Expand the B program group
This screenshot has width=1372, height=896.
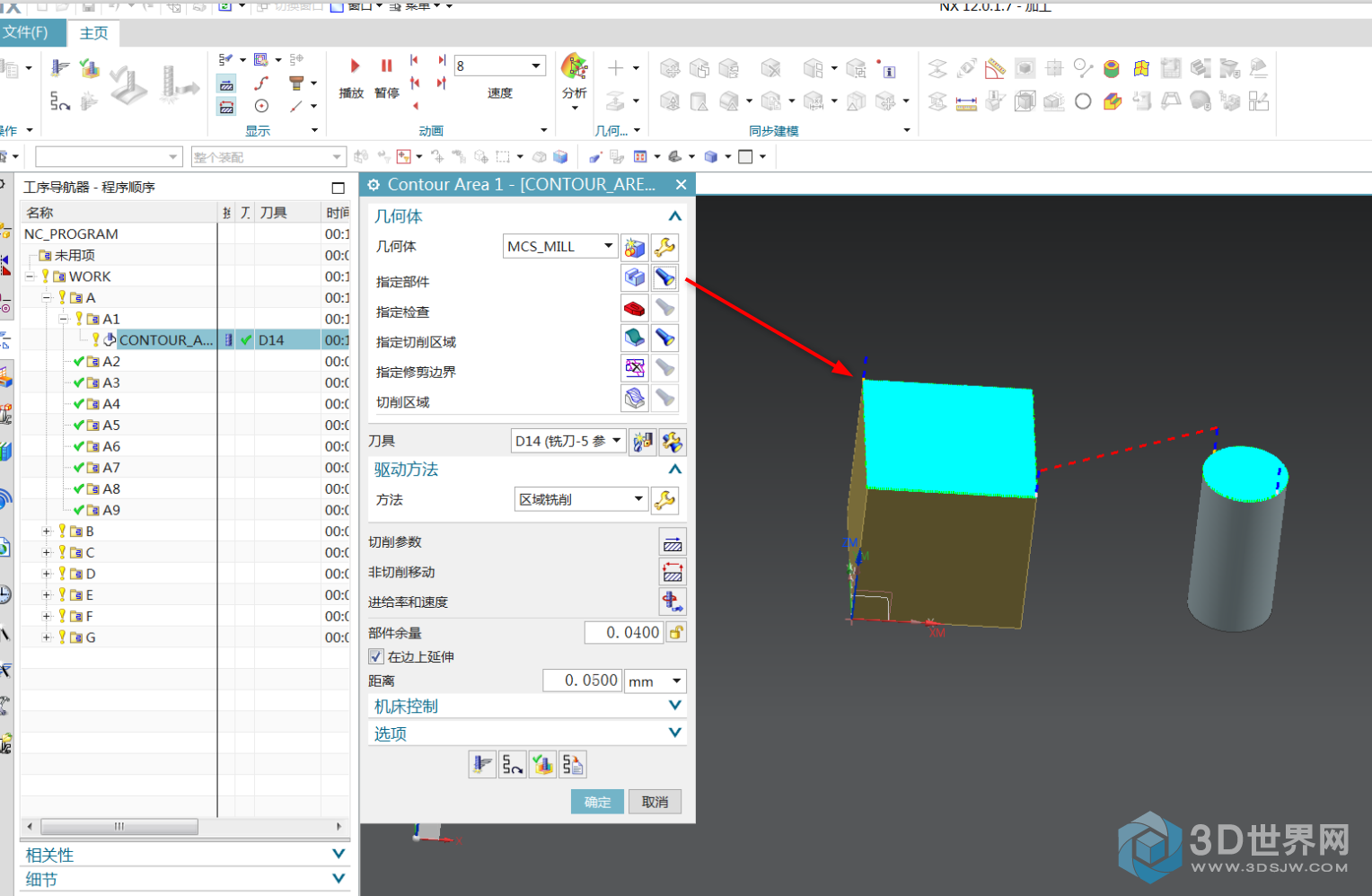tap(47, 531)
